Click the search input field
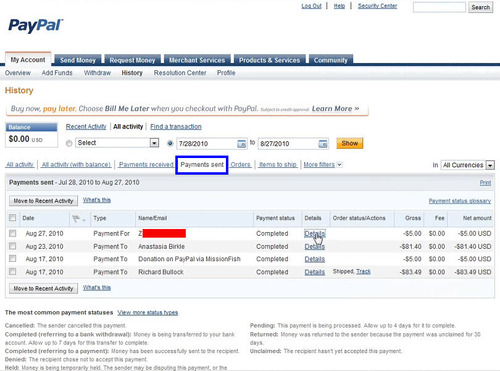 click(x=439, y=7)
